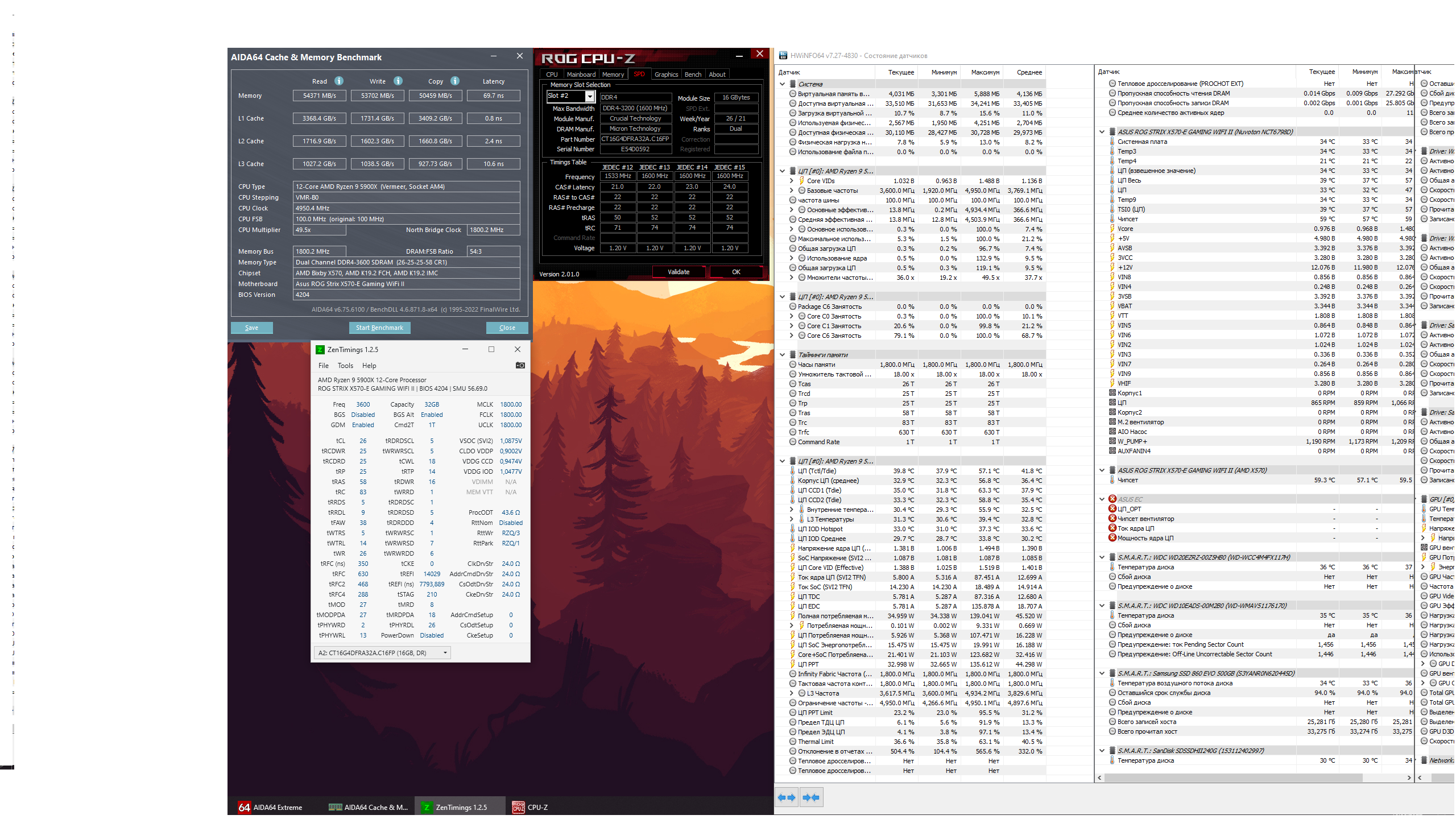Click the Copy info icon in AIDA64
The height and width of the screenshot is (819, 1456).
[455, 81]
